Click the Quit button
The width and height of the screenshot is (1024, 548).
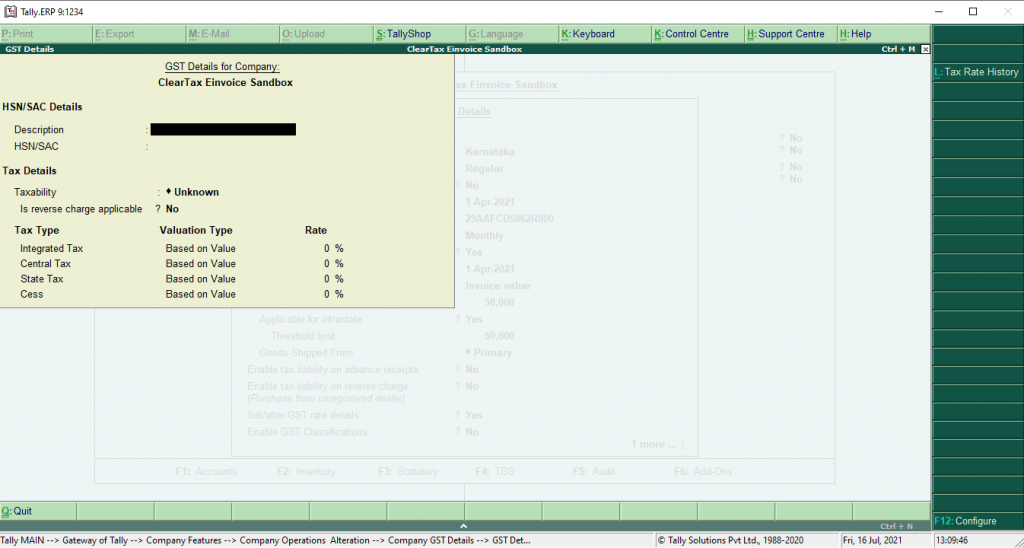click(x=38, y=511)
